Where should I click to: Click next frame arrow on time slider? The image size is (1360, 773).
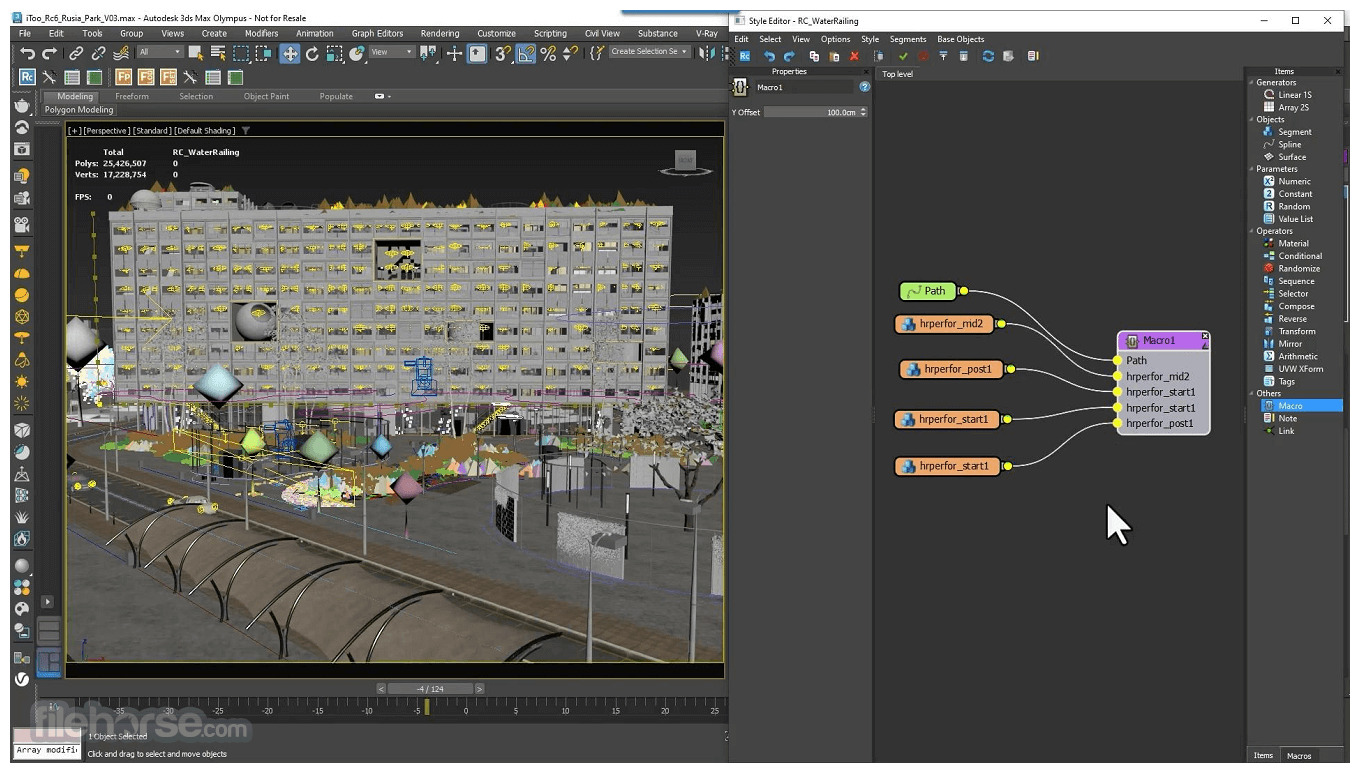pos(479,689)
